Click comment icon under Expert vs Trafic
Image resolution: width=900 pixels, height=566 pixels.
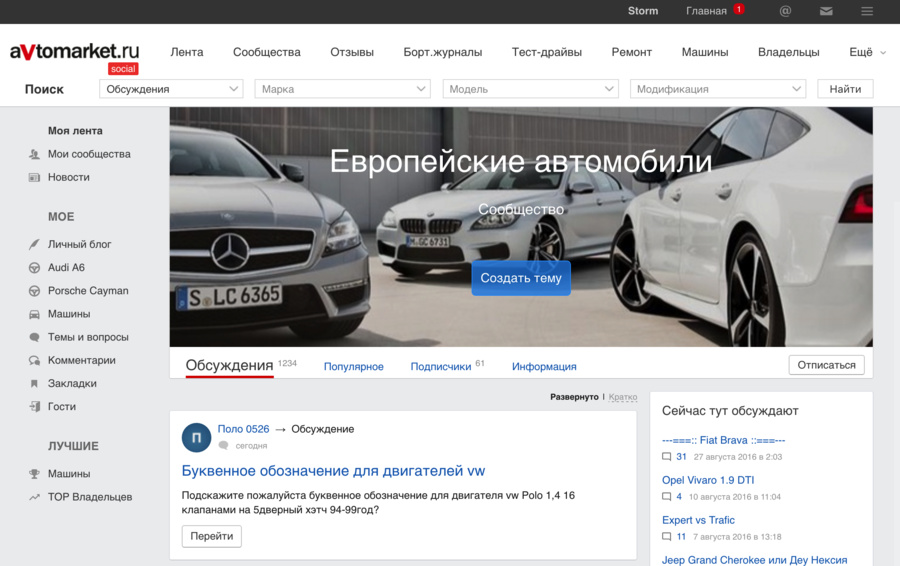pos(666,537)
